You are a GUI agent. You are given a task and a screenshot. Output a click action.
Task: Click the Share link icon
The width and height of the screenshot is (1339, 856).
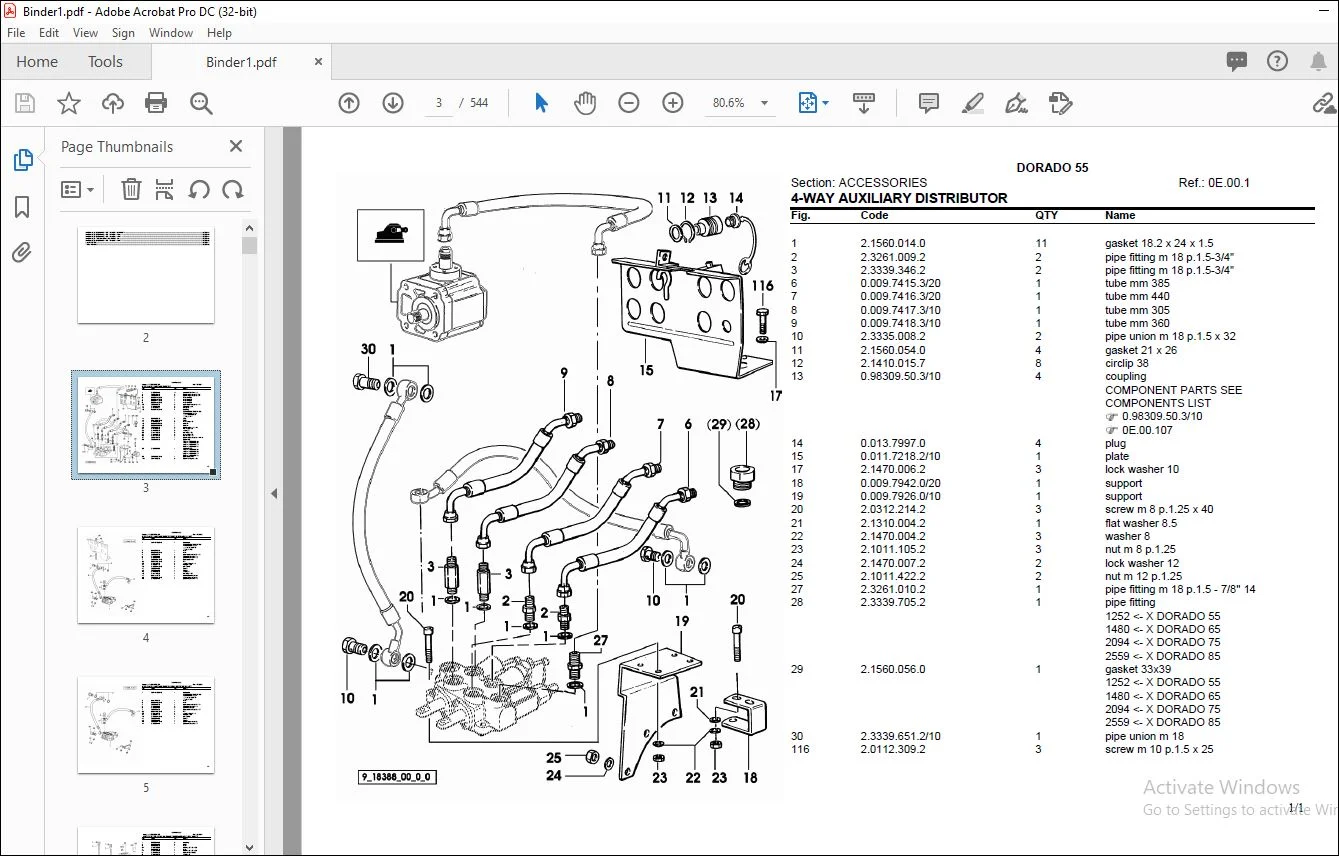(1324, 103)
